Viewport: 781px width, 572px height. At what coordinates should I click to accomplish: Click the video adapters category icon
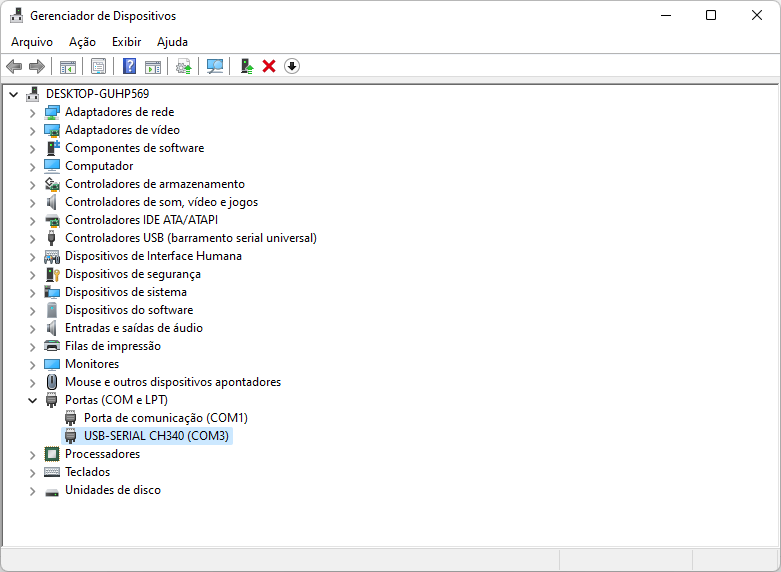click(52, 130)
